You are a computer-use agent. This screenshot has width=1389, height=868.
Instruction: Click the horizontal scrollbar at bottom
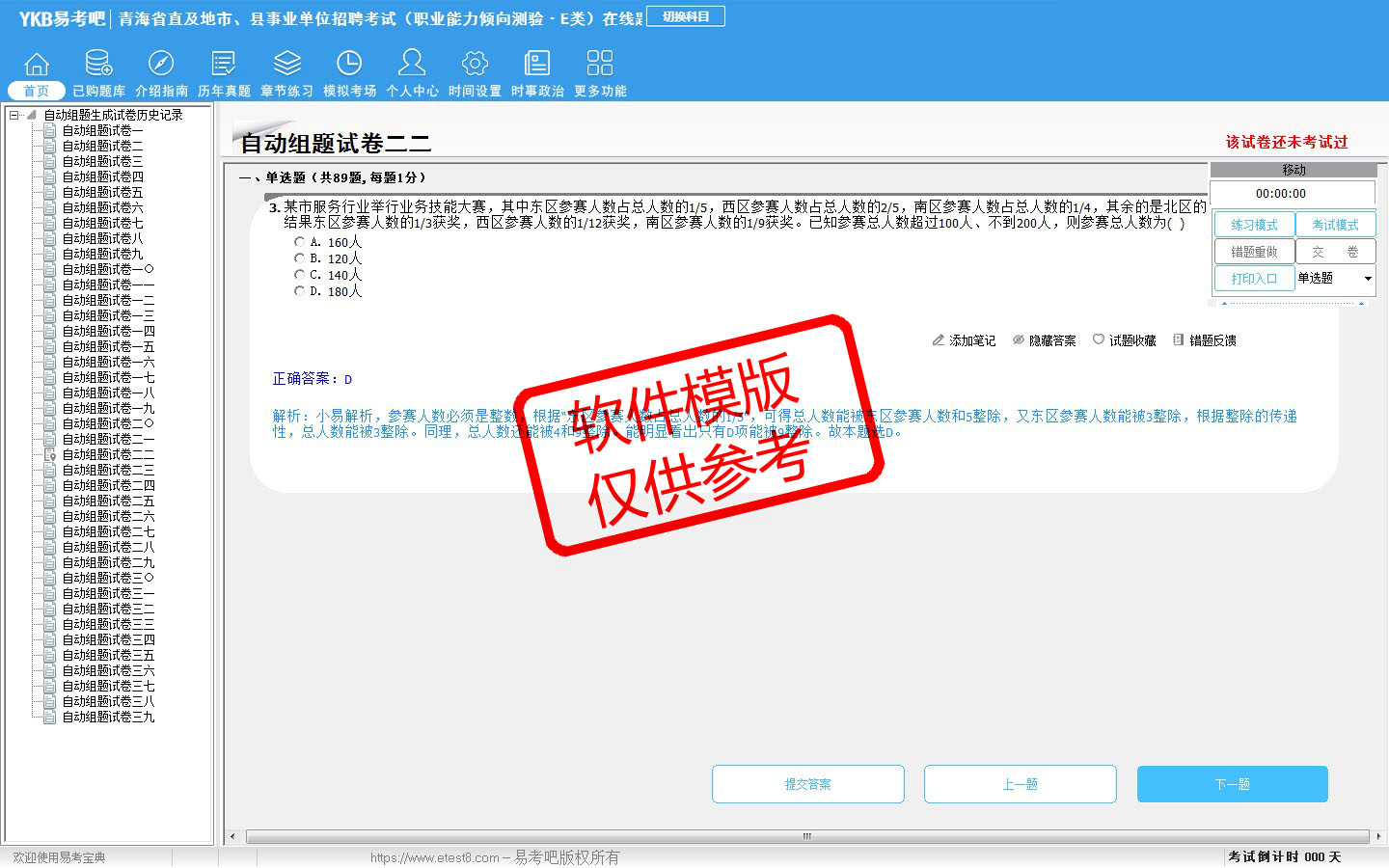coord(806,836)
